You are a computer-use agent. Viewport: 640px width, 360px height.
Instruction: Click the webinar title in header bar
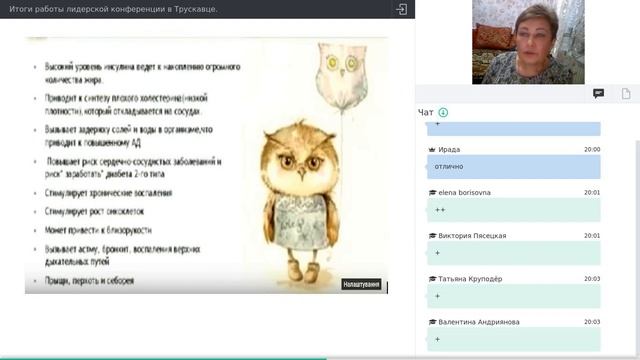point(113,9)
